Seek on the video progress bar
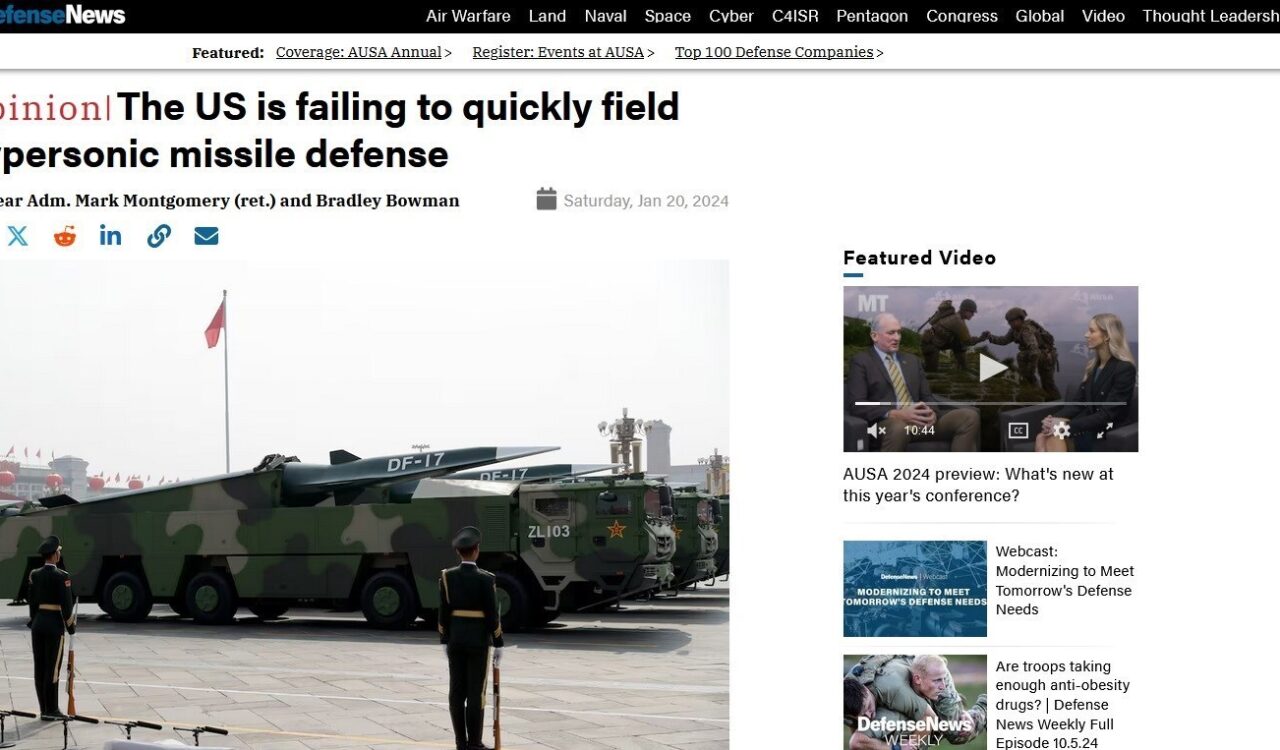Screen dimensions: 1280x750 click(990, 403)
